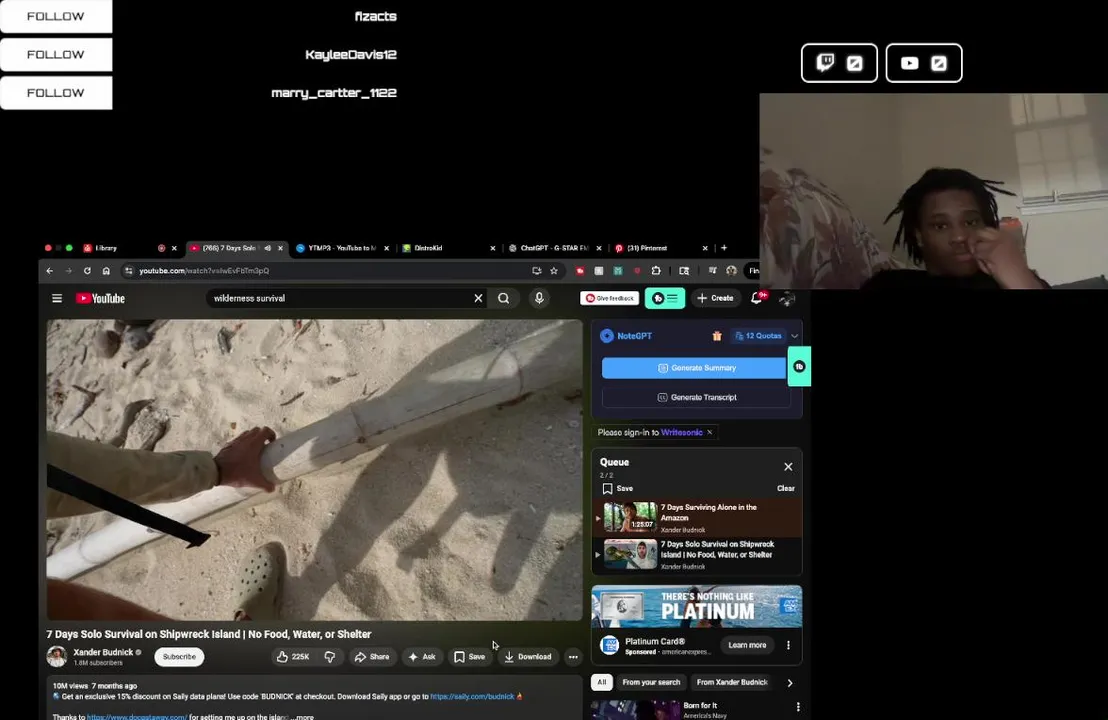Image resolution: width=1108 pixels, height=720 pixels.
Task: Open the browser home page
Action: [x=106, y=271]
